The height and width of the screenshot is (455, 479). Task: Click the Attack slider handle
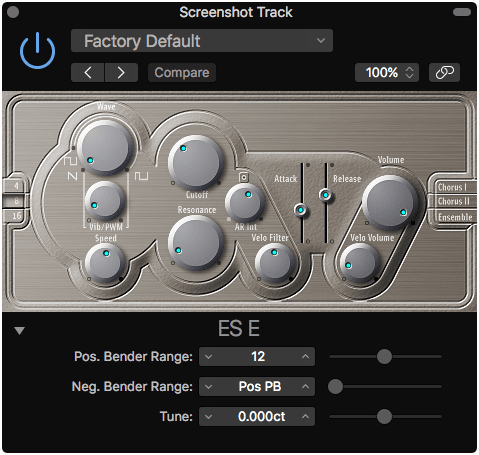coord(301,210)
